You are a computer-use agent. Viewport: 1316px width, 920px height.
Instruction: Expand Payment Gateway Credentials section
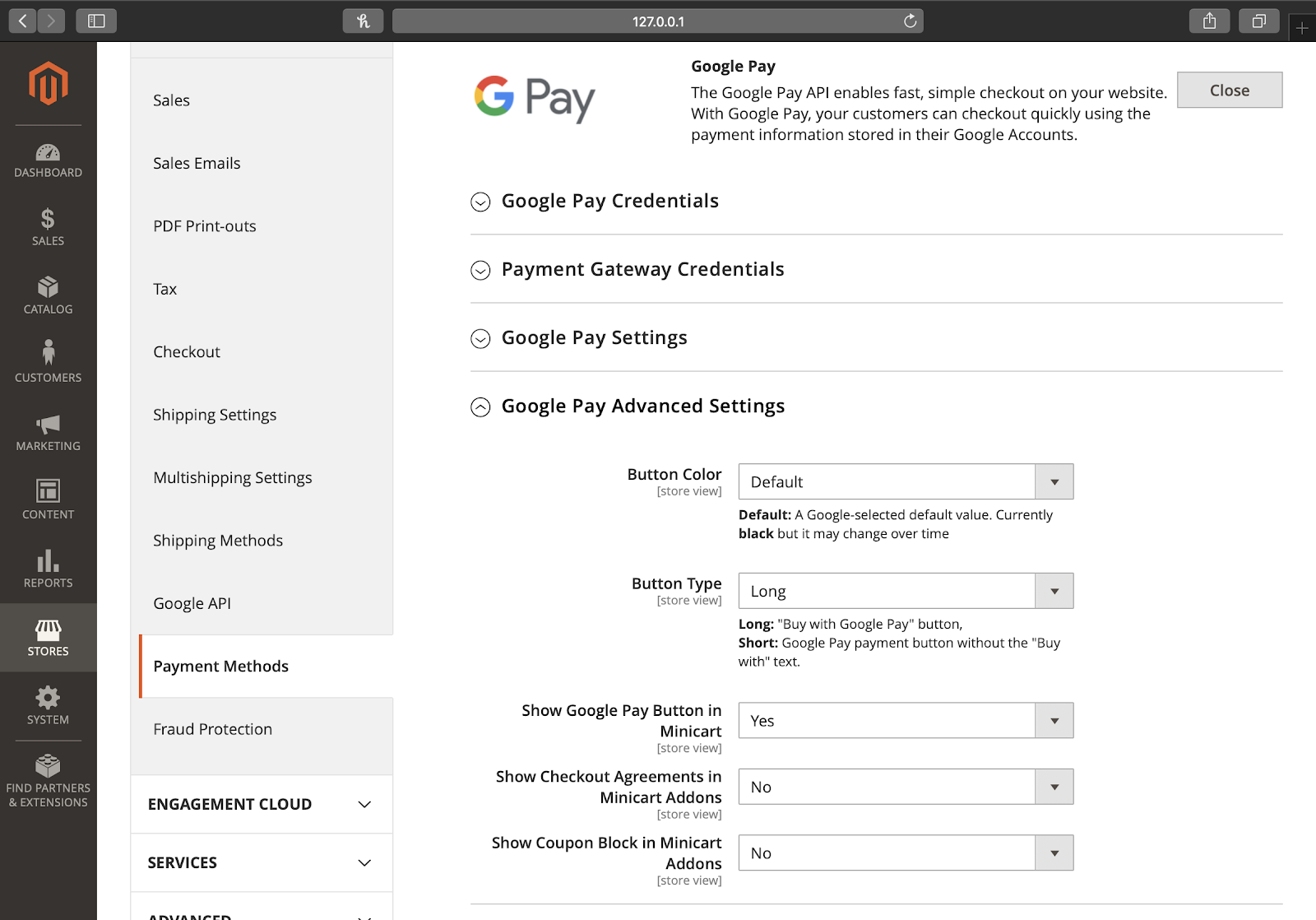642,269
